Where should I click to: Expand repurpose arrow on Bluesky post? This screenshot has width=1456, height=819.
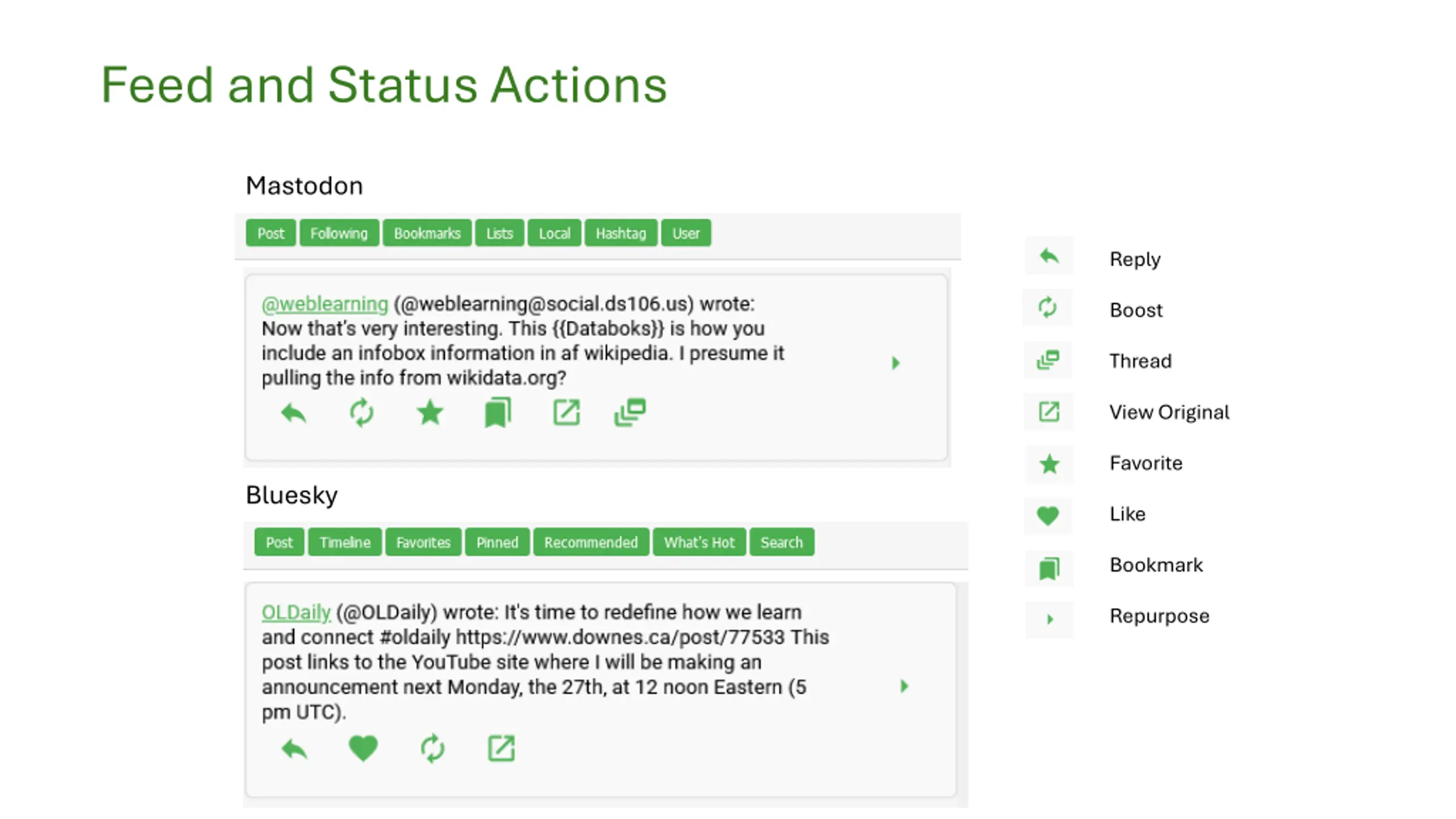[x=904, y=686]
